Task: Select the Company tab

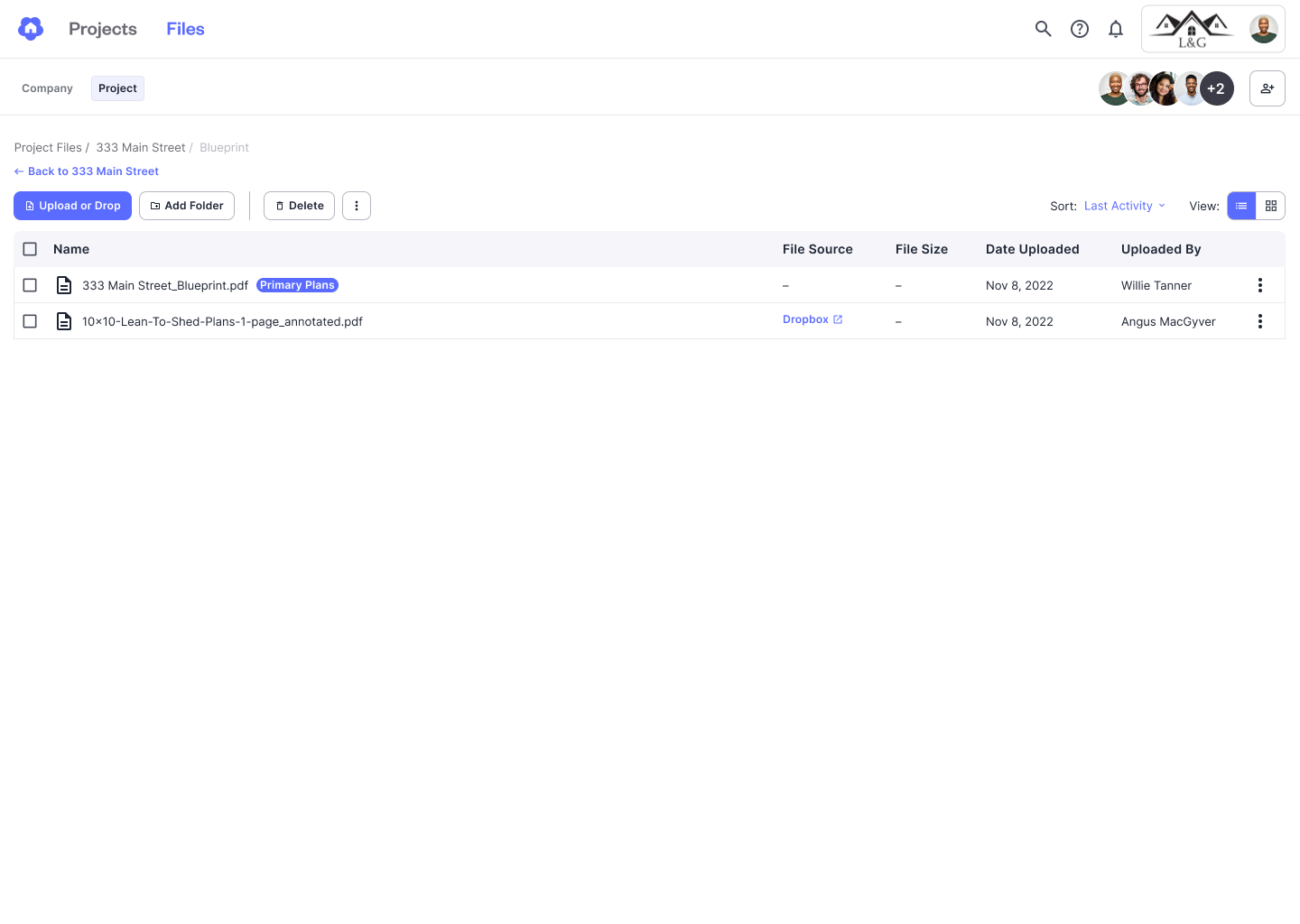Action: (47, 88)
